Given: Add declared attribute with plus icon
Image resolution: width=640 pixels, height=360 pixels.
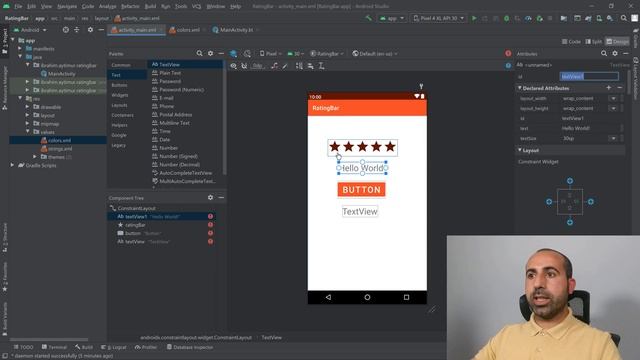Looking at the screenshot, I should pos(609,88).
